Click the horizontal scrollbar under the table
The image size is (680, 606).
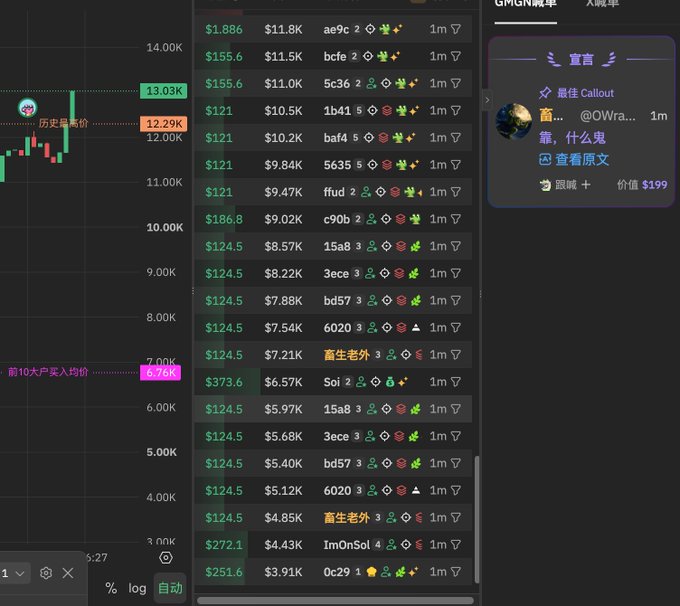click(335, 600)
